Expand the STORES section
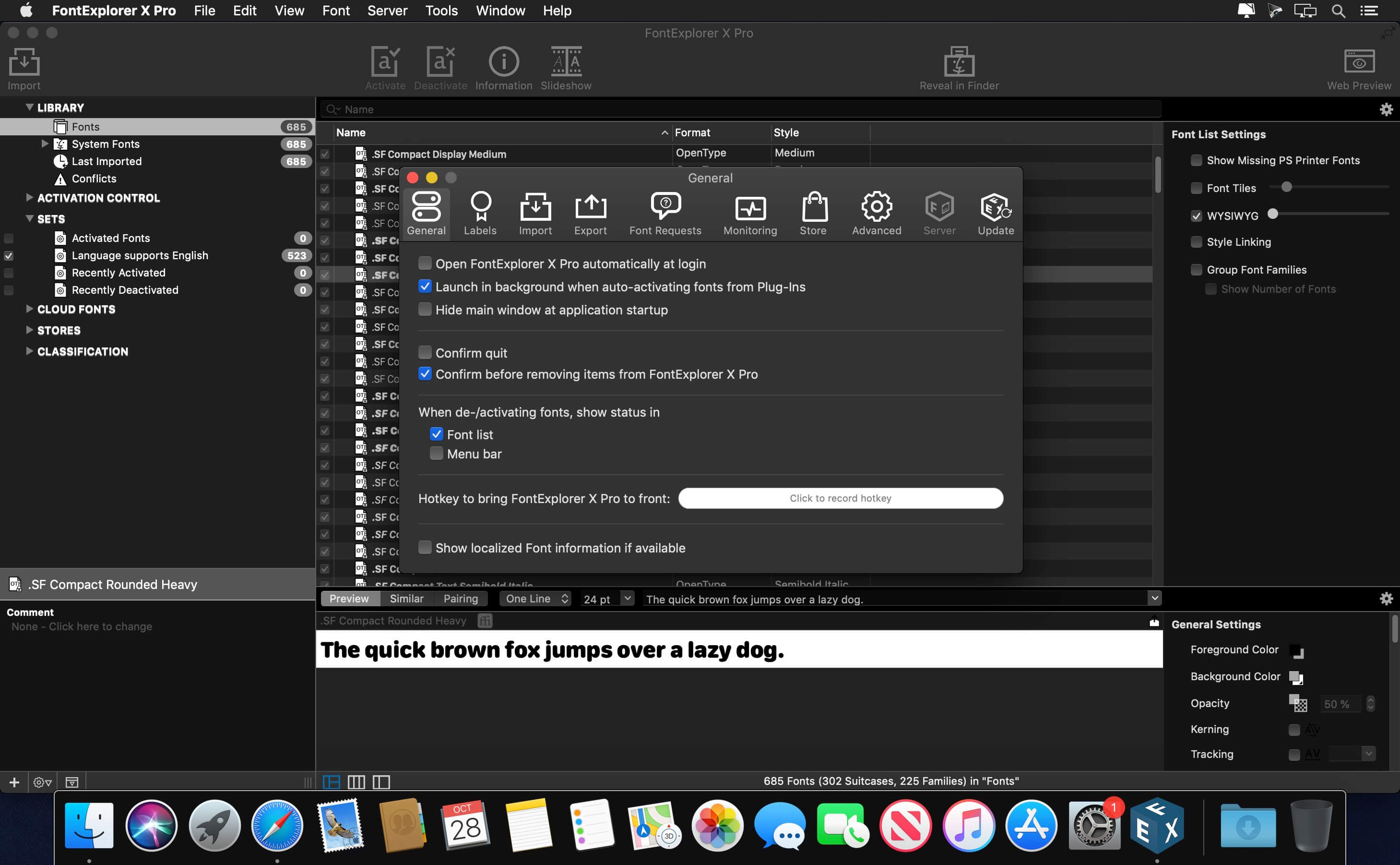The width and height of the screenshot is (1400, 865). tap(30, 330)
